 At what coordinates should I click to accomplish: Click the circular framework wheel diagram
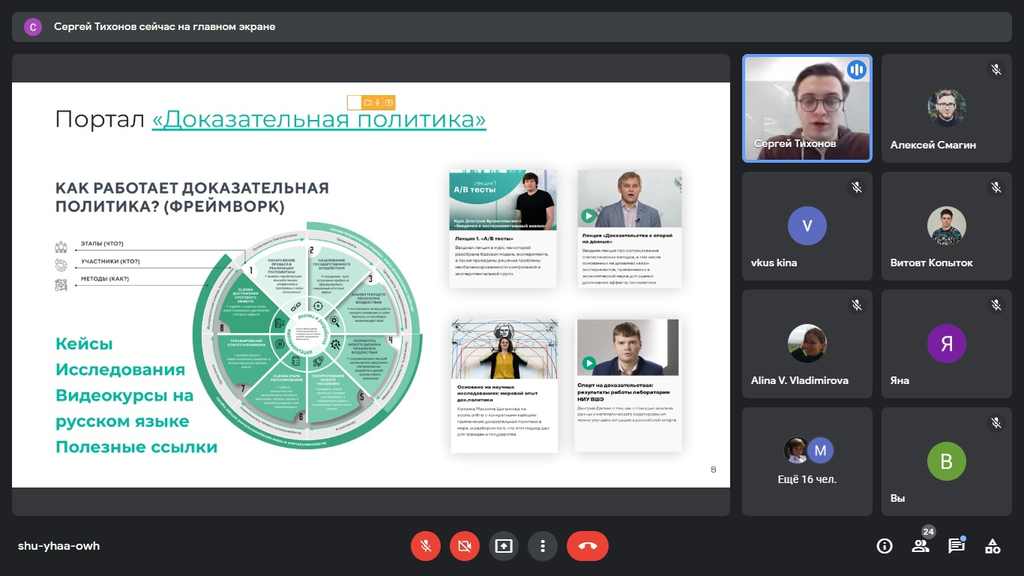point(308,335)
